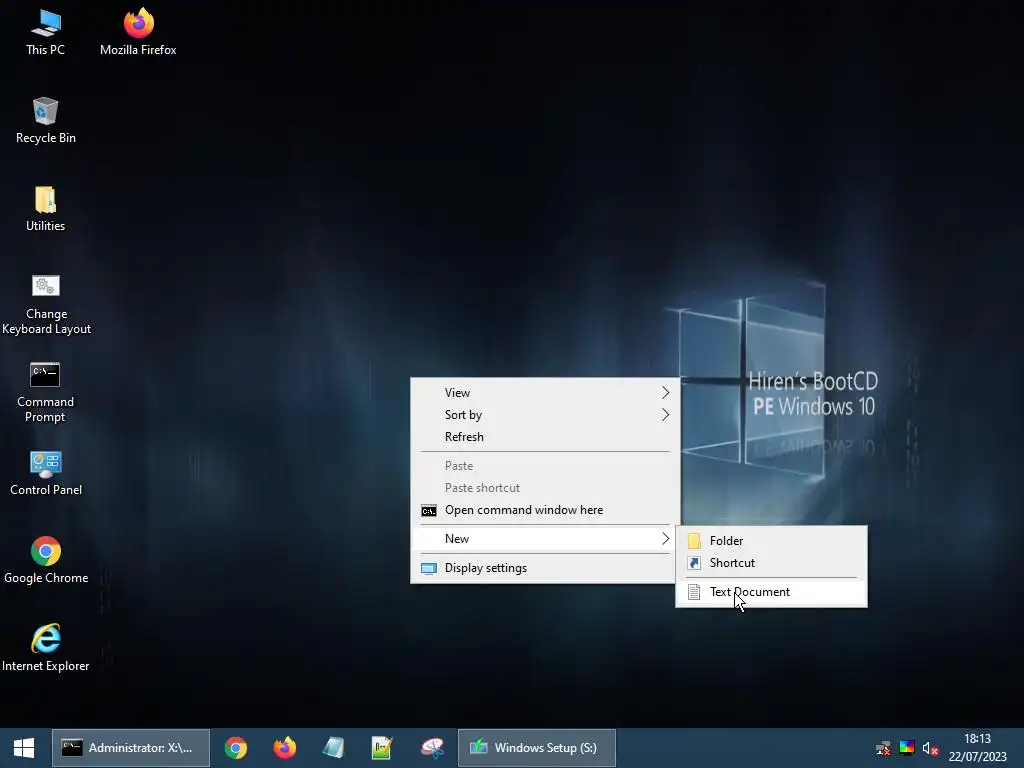Open This PC desktop icon

(x=46, y=32)
